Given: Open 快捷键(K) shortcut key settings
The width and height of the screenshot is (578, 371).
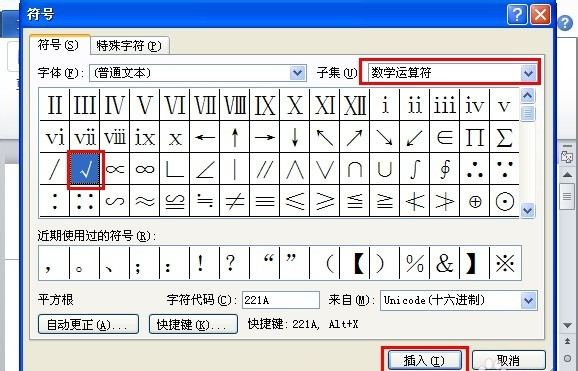Looking at the screenshot, I should click(193, 324).
